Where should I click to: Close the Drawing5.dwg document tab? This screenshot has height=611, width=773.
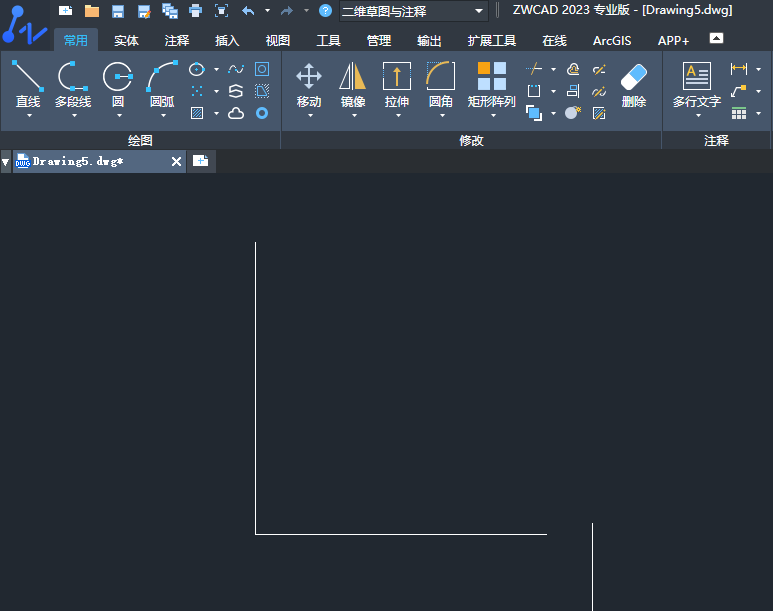click(x=176, y=161)
